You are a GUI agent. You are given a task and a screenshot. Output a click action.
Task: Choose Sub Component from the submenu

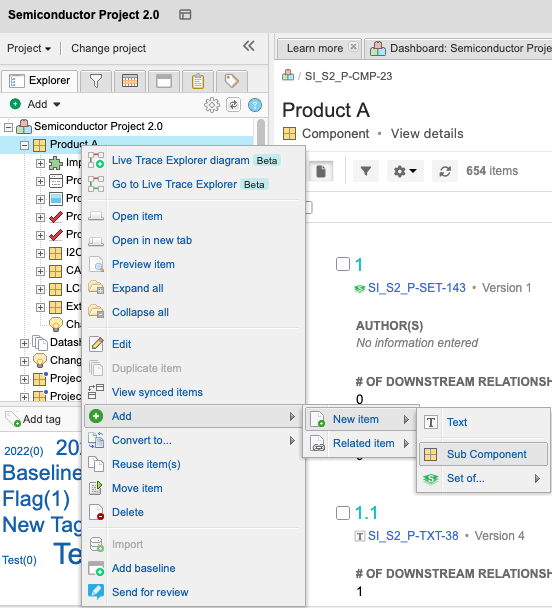tap(484, 454)
